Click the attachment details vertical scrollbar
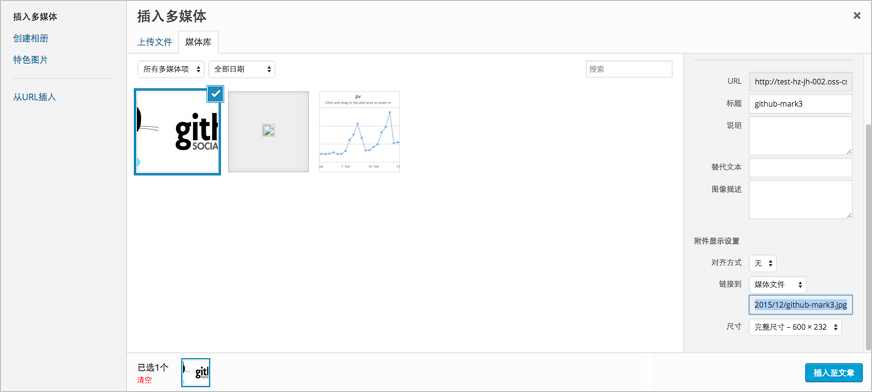872x392 pixels. click(x=869, y=237)
